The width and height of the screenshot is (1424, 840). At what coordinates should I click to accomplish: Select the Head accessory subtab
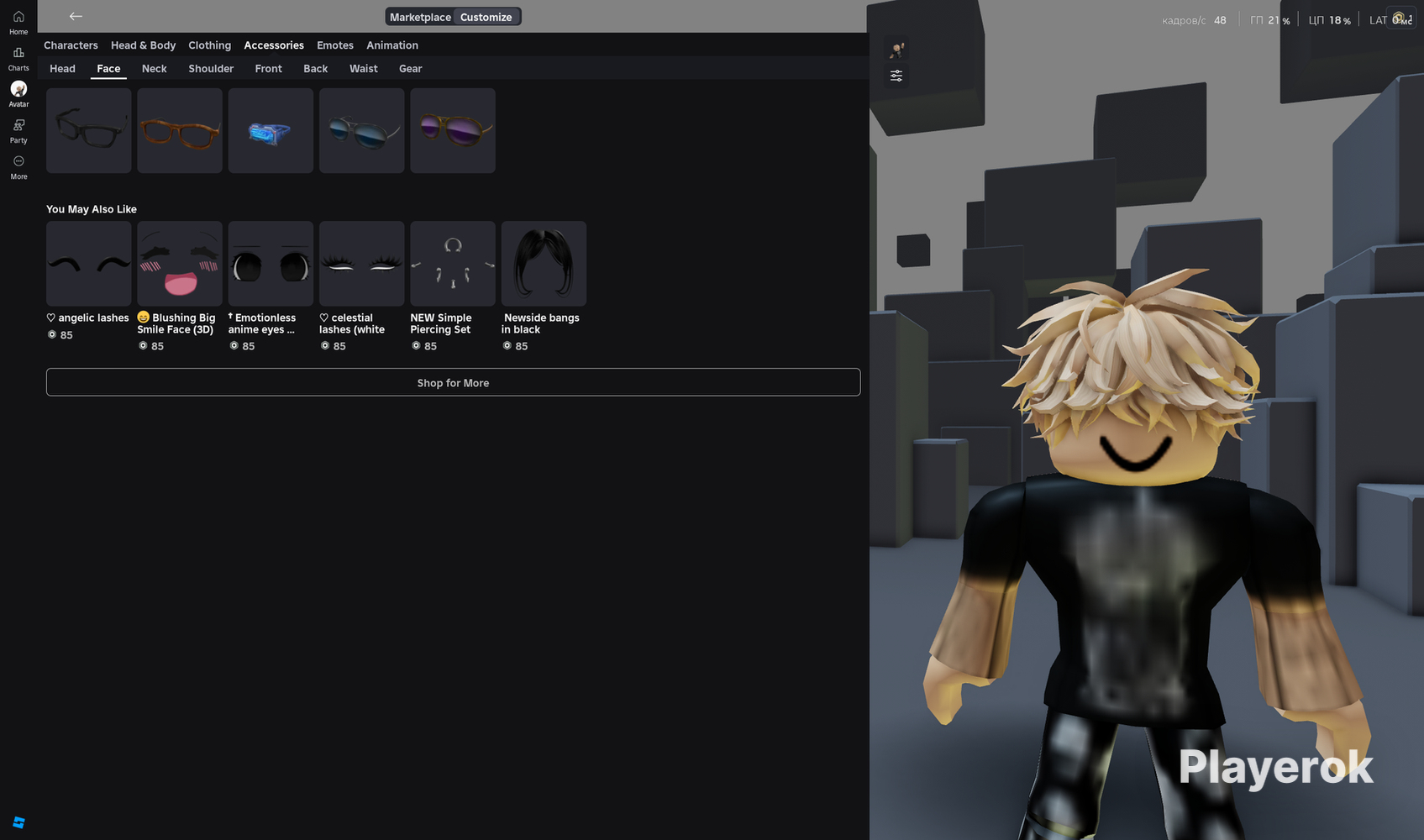click(62, 69)
